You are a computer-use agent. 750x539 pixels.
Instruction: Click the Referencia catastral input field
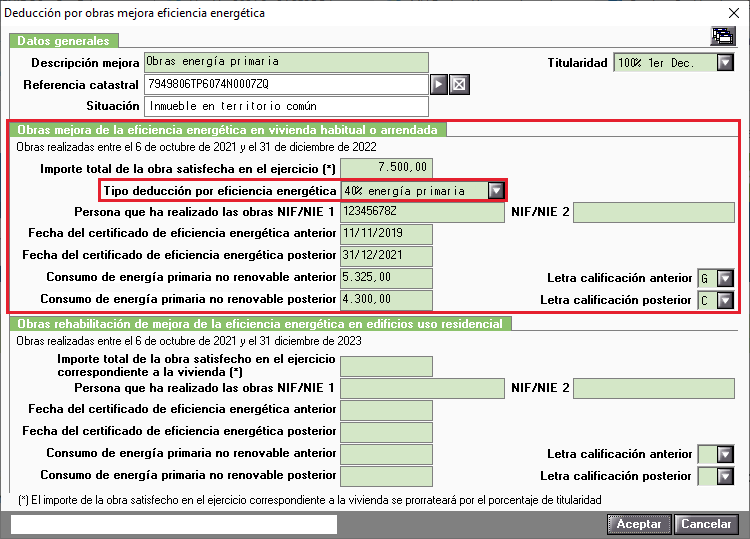pos(286,85)
